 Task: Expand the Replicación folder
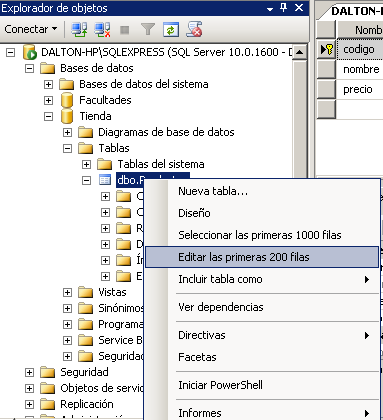tap(30, 404)
